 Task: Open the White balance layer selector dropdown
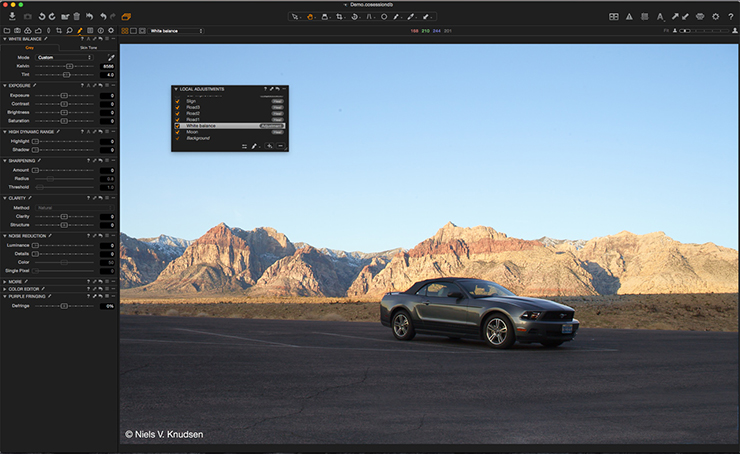tap(176, 31)
